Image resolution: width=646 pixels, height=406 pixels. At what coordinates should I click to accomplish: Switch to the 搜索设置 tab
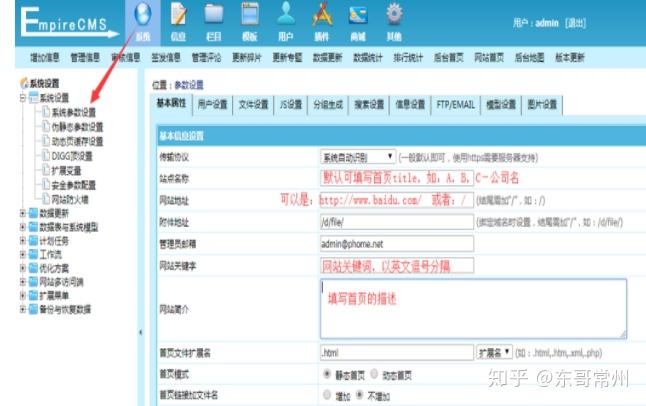pos(369,105)
